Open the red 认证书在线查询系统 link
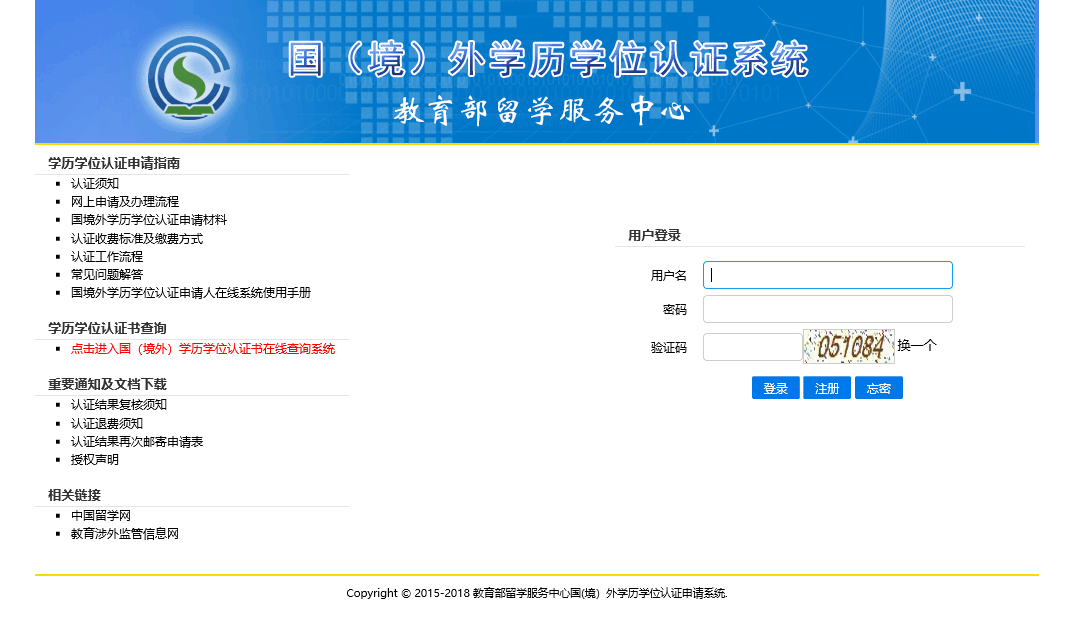The height and width of the screenshot is (644, 1074). 203,349
